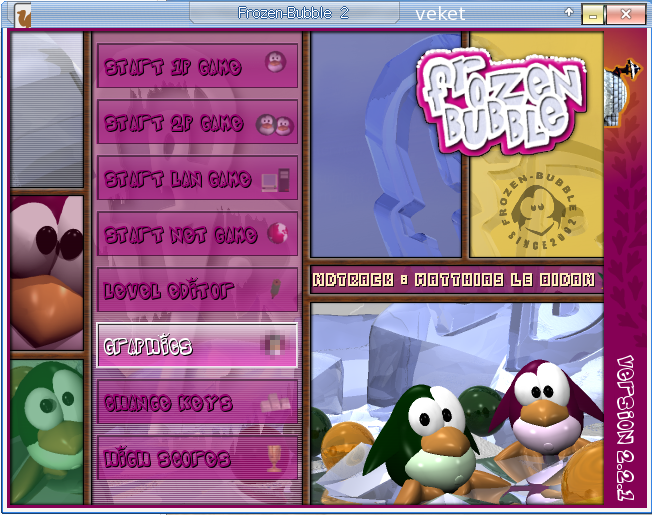Click the two penguins icon on Start 2P Game
This screenshot has height=515, width=652.
[x=275, y=124]
